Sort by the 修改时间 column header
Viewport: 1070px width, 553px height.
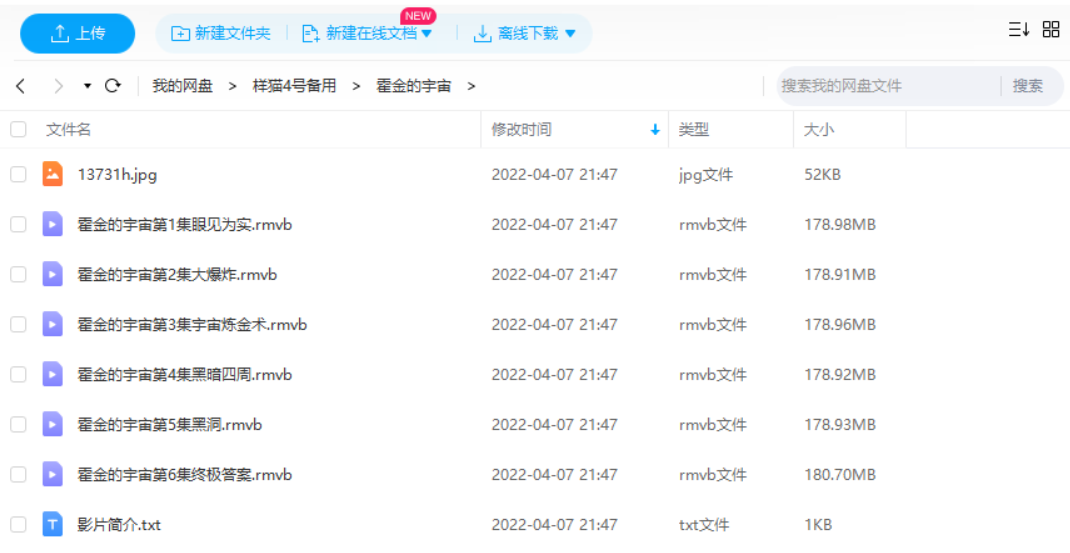point(521,129)
